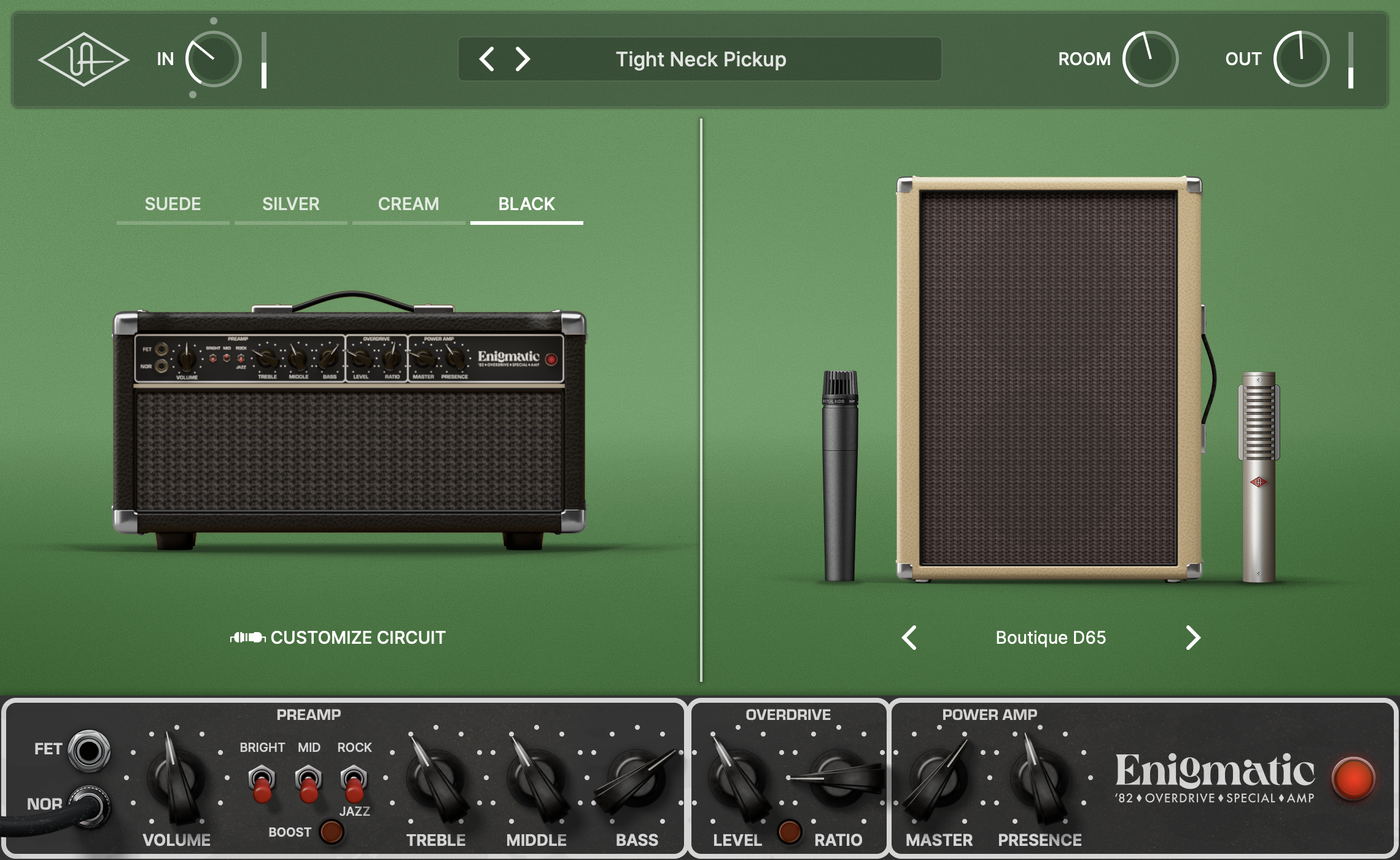
Task: Click the Customize Circuit plug icon
Action: click(247, 638)
